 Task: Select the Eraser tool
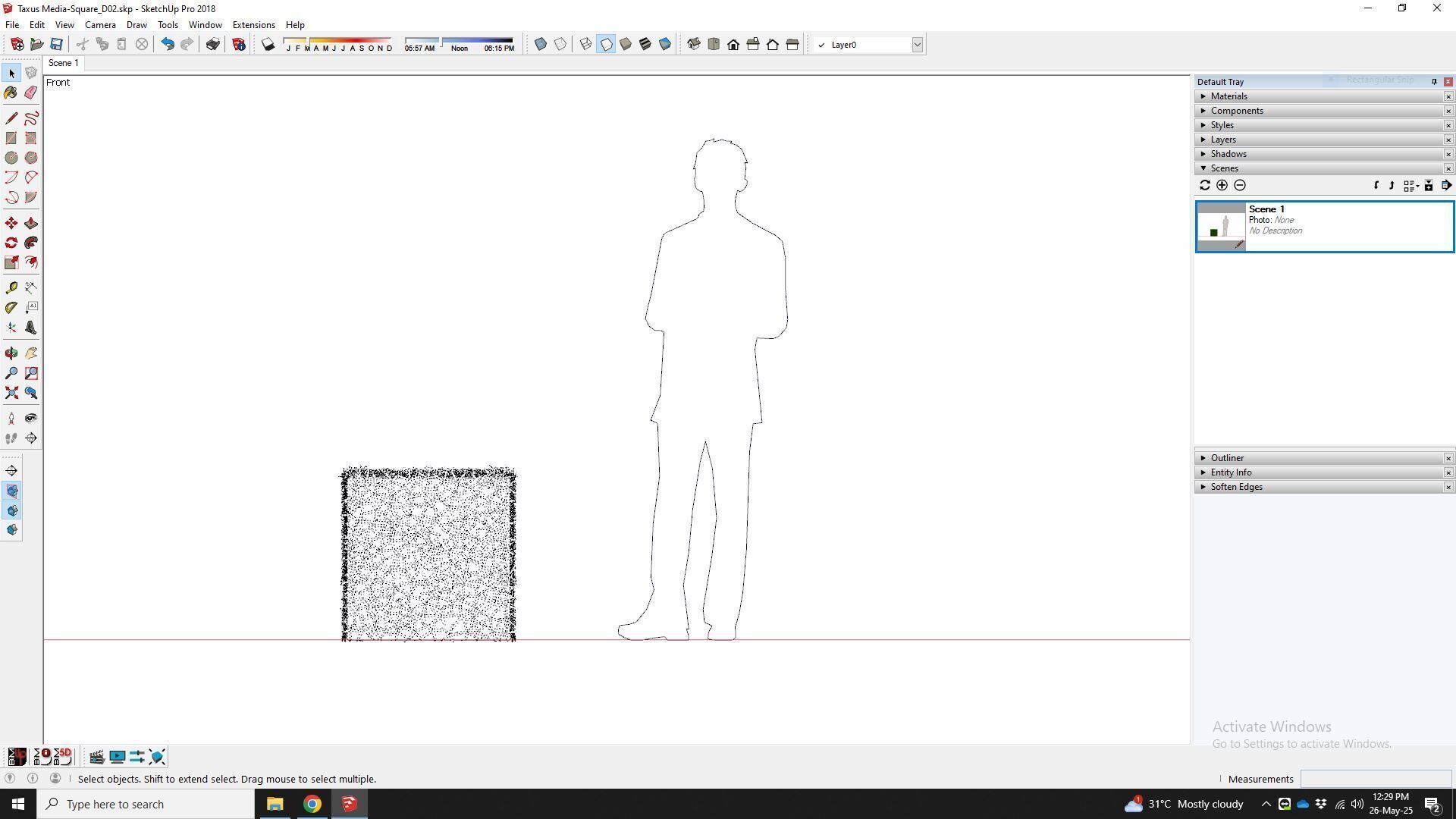pyautogui.click(x=31, y=93)
